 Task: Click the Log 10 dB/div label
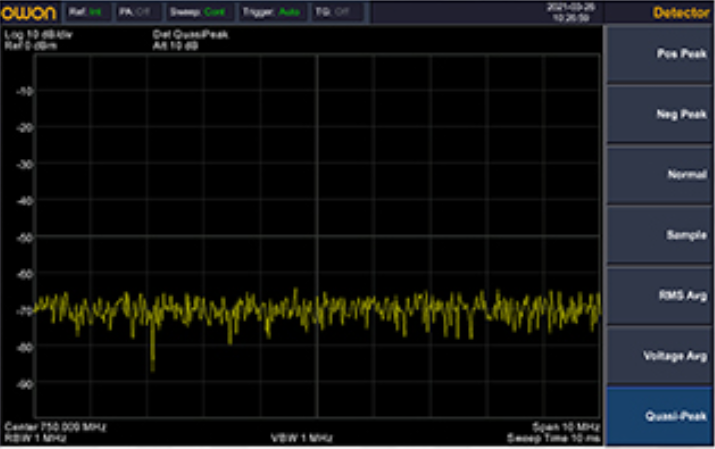point(38,35)
